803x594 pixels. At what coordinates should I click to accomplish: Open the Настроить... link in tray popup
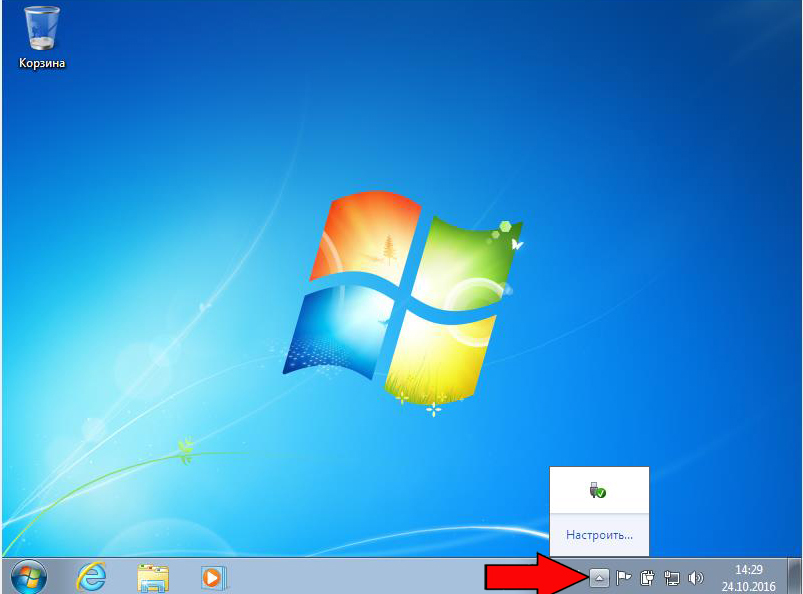pos(599,535)
